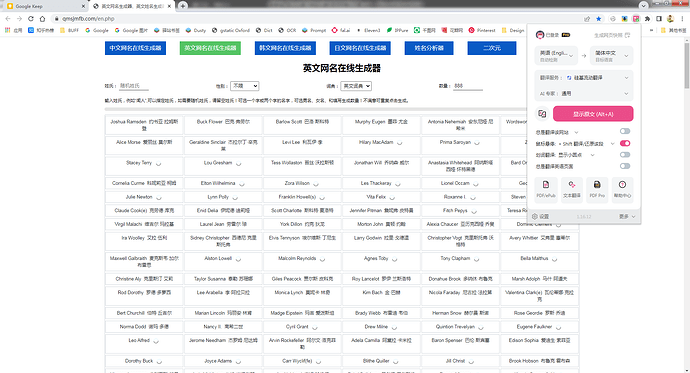Select the 韩文网名在线生成器 tab
Screen dimensions: 690x373
pos(285,48)
